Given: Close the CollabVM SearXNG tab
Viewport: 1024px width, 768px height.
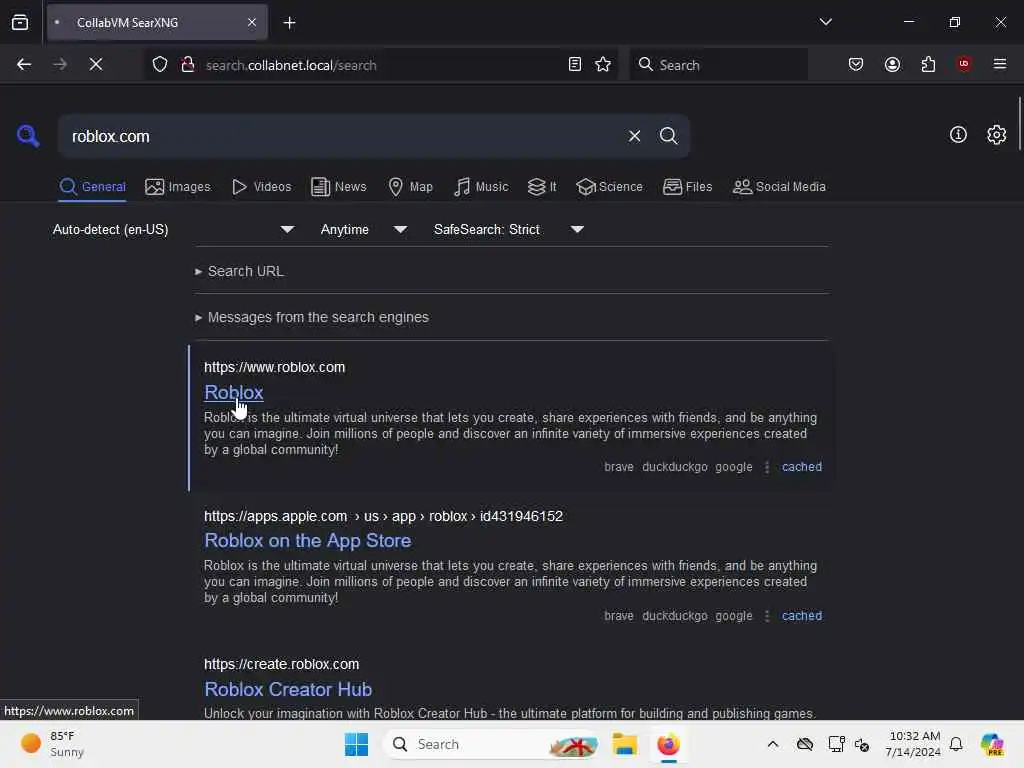Looking at the screenshot, I should point(252,23).
